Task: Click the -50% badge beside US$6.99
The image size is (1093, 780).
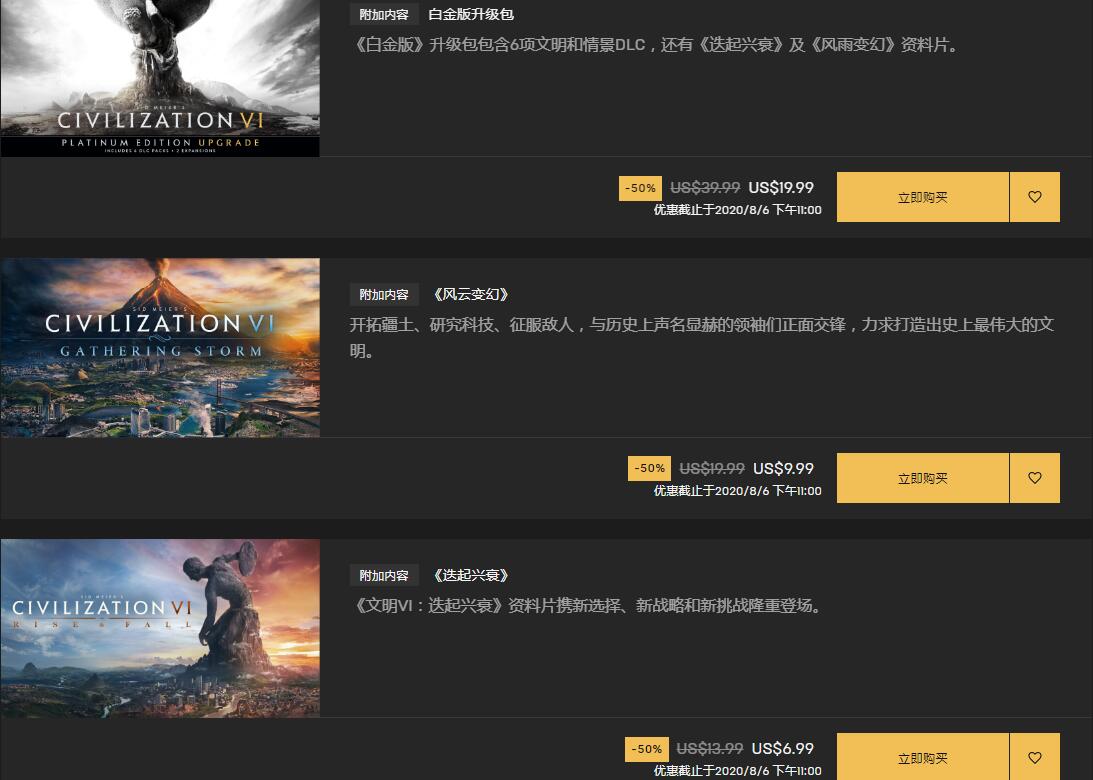Action: pyautogui.click(x=647, y=749)
